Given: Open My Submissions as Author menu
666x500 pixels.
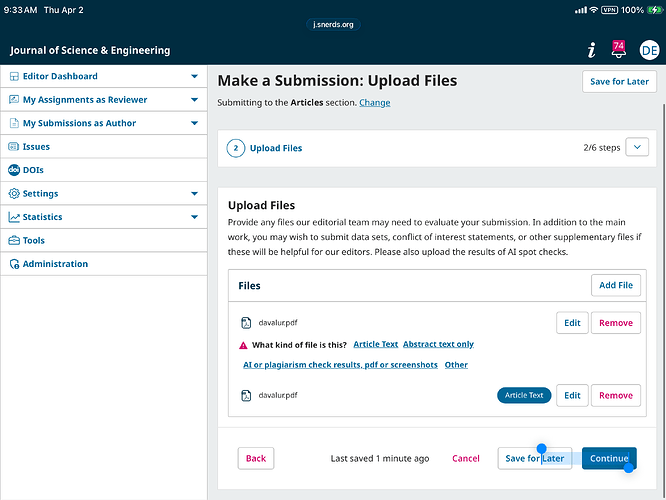Looking at the screenshot, I should click(79, 123).
